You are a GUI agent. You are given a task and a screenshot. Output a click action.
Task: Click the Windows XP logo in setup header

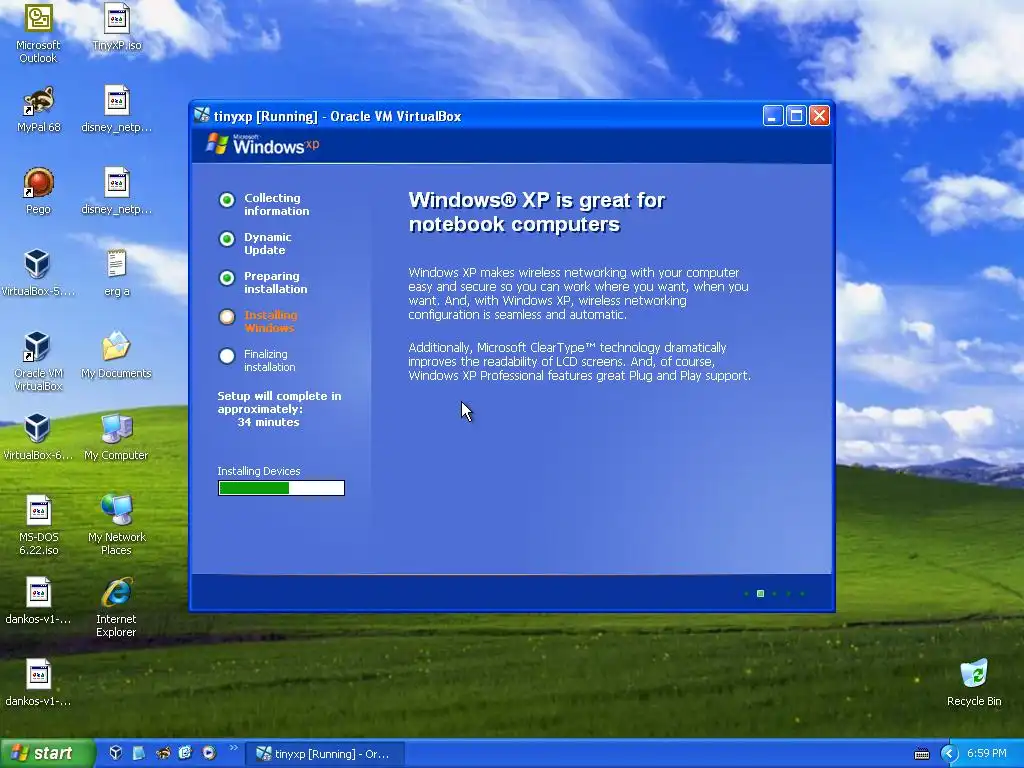point(263,144)
